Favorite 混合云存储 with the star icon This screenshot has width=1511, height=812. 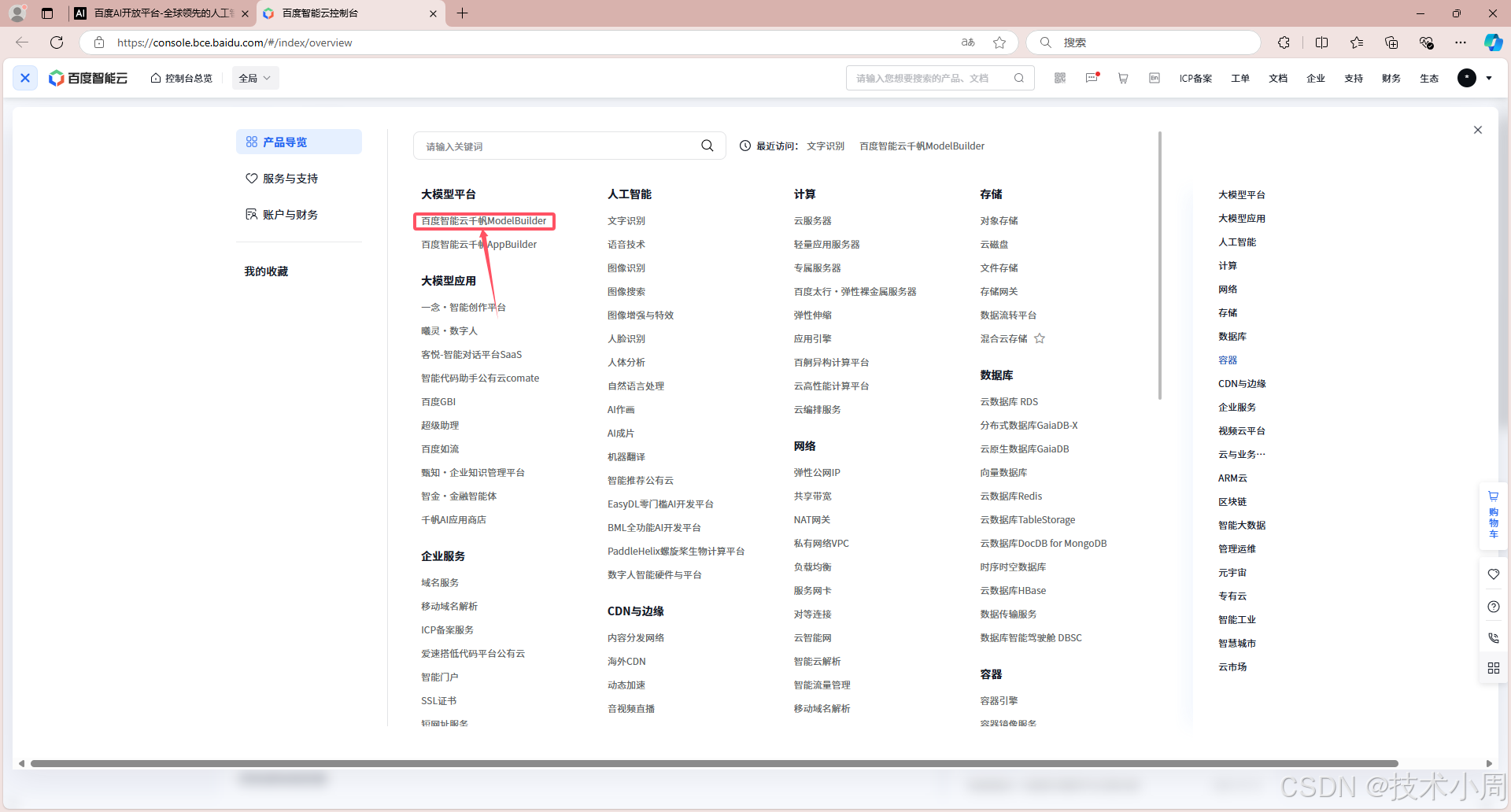click(x=1040, y=338)
